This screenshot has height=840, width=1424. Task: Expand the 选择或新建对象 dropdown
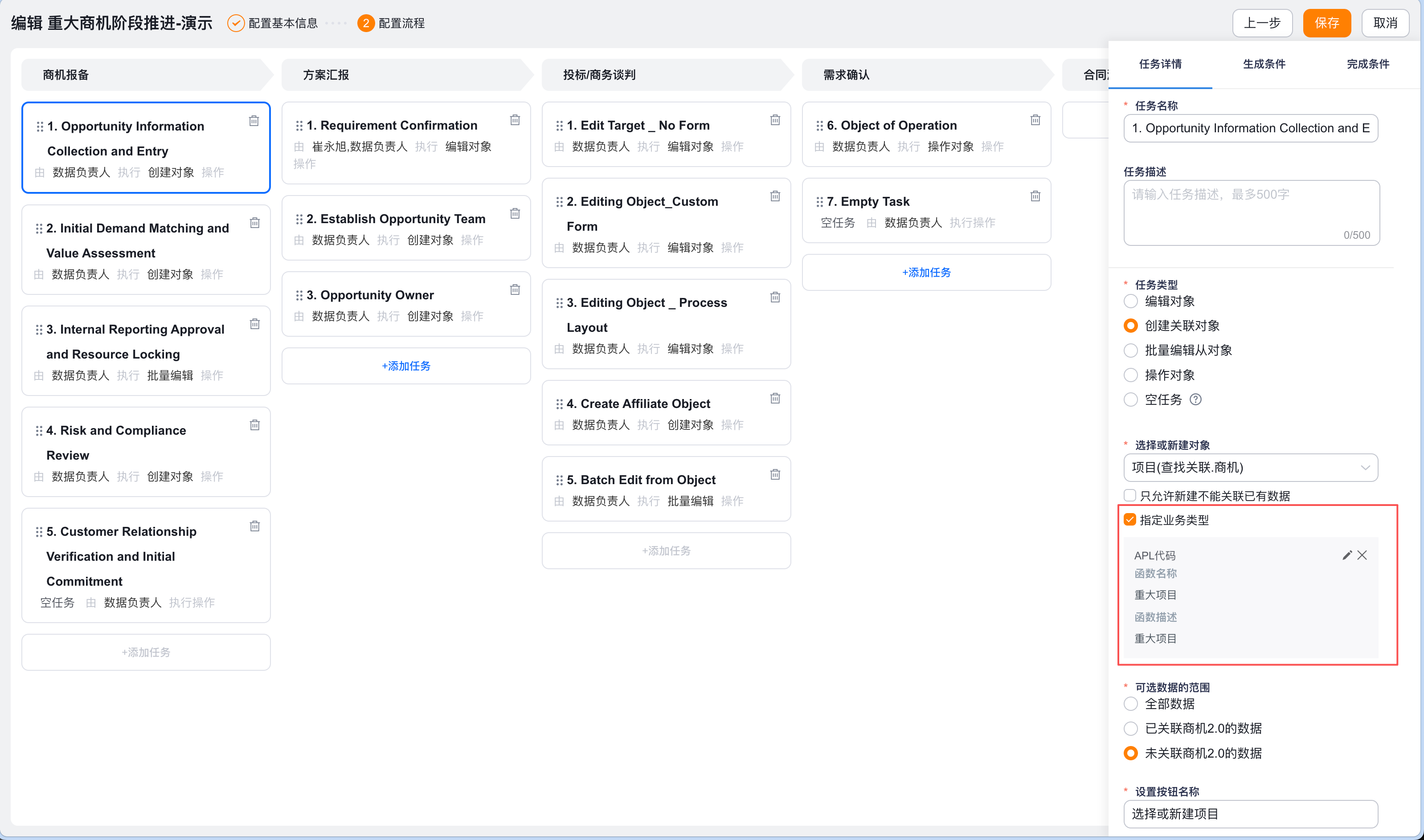pos(1250,468)
